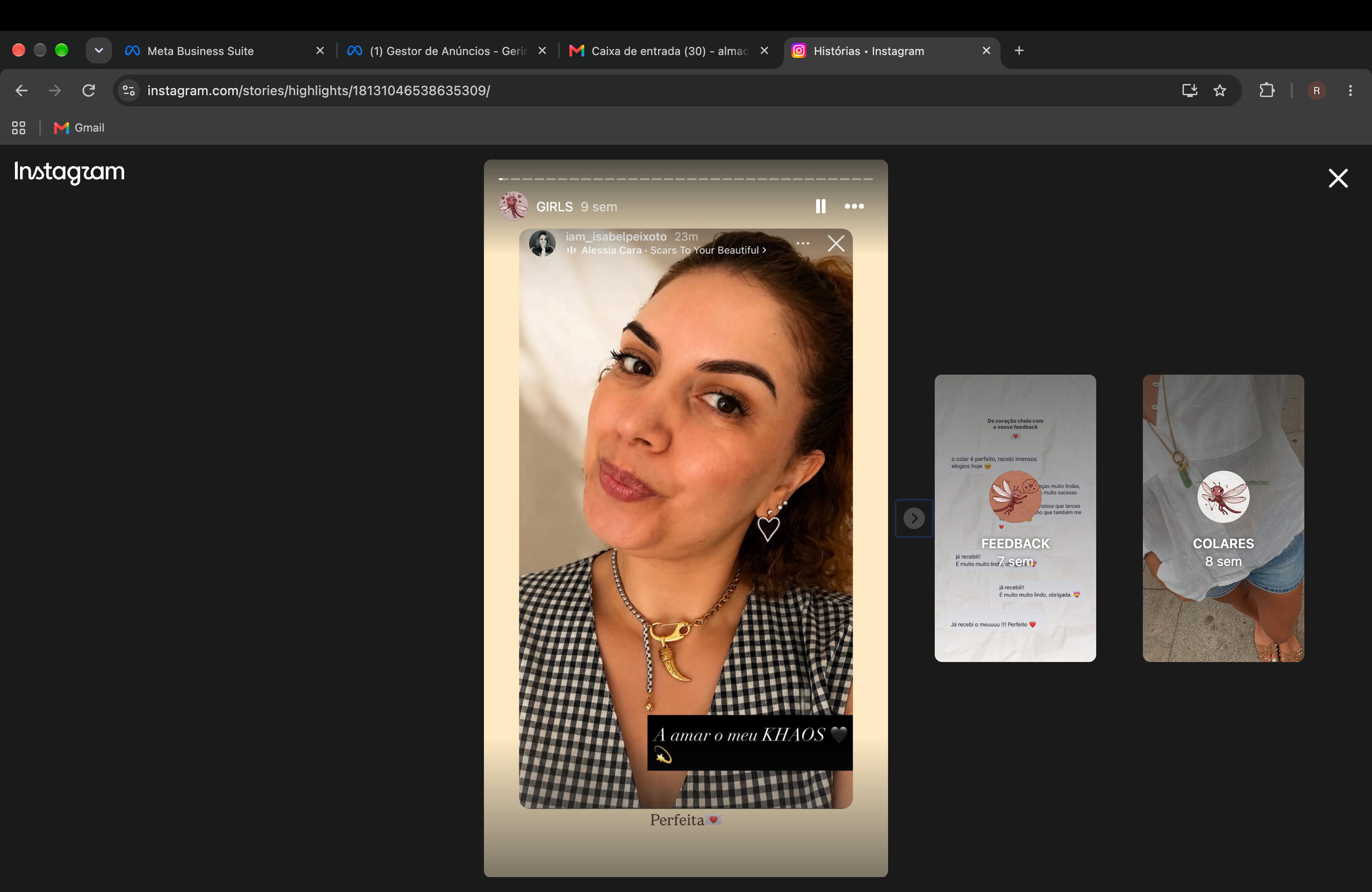Click the 'A amar o meu KHAOS' caption

click(x=749, y=743)
